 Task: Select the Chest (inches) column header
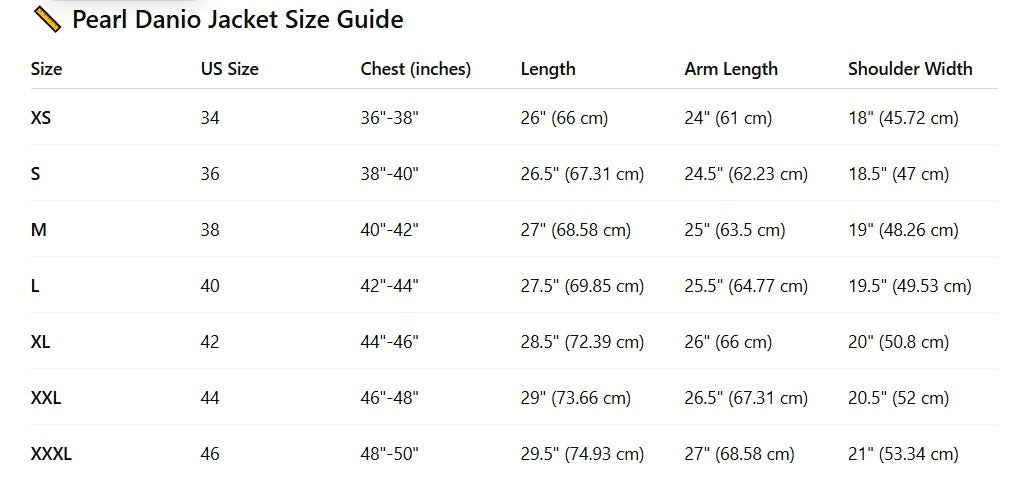tap(415, 69)
